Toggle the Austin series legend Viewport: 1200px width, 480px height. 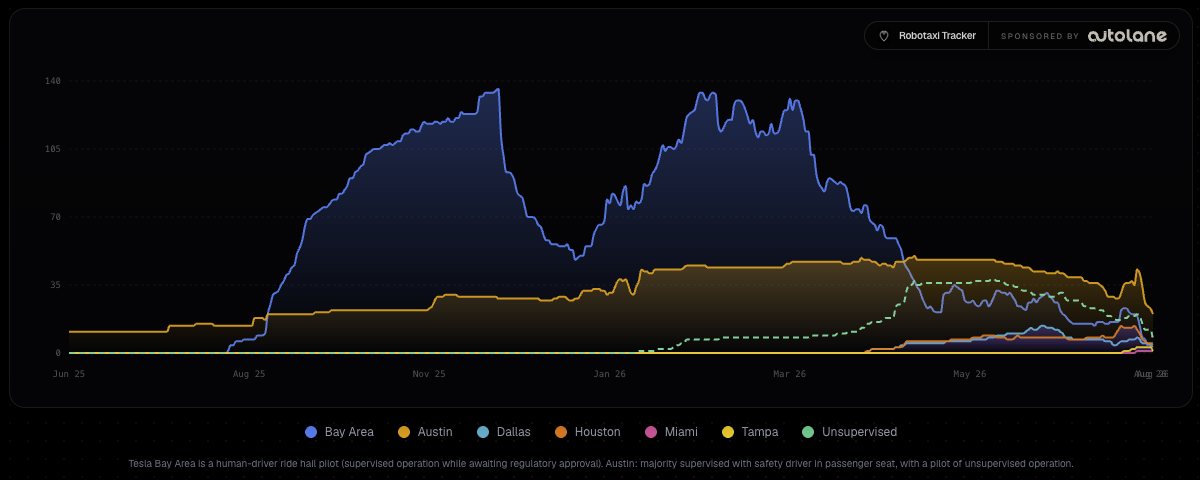coord(425,432)
